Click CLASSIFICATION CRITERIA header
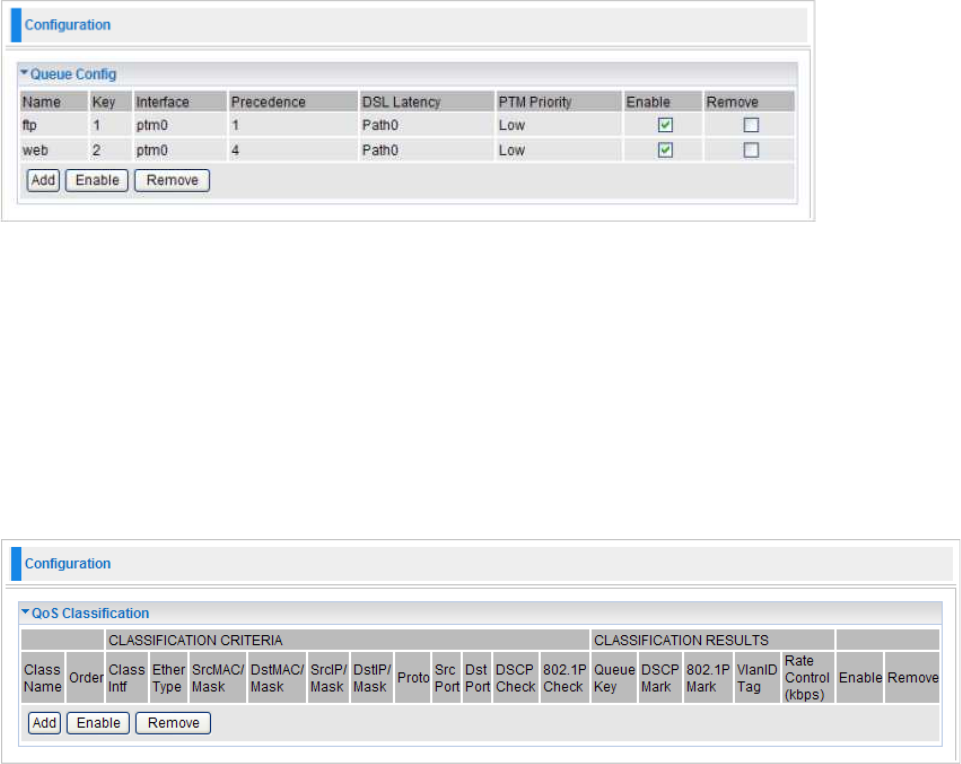Viewport: 961px width, 764px height. [x=347, y=640]
